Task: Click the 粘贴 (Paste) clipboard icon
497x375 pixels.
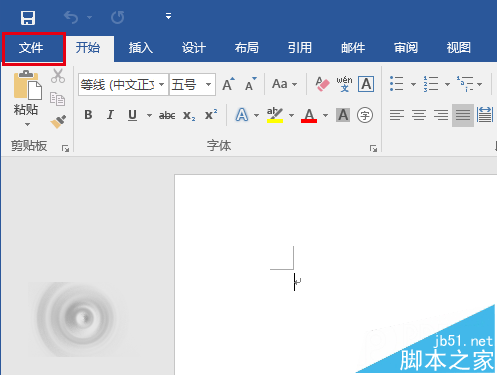Action: tap(27, 85)
